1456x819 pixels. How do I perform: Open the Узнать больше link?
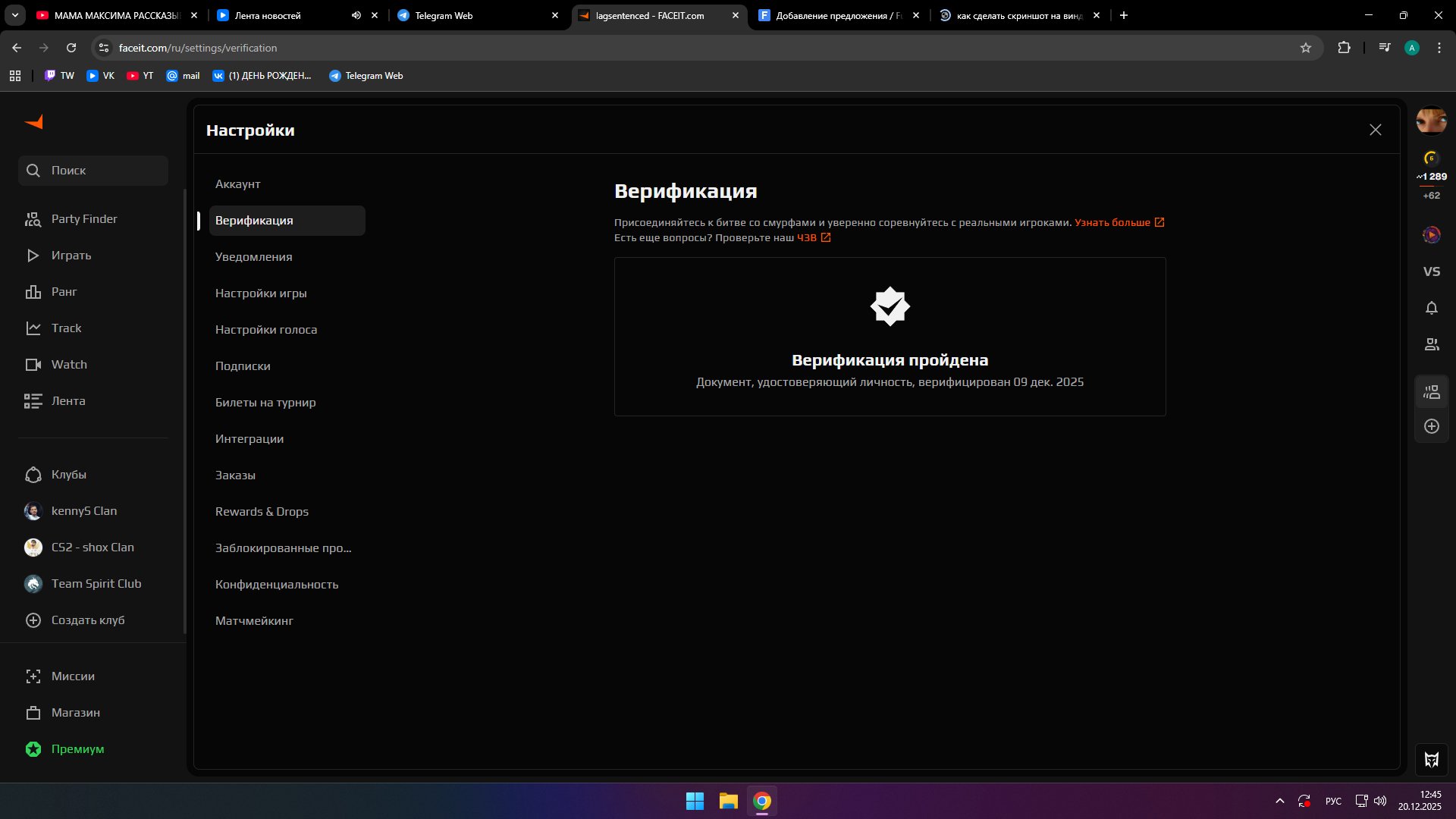coord(1112,222)
